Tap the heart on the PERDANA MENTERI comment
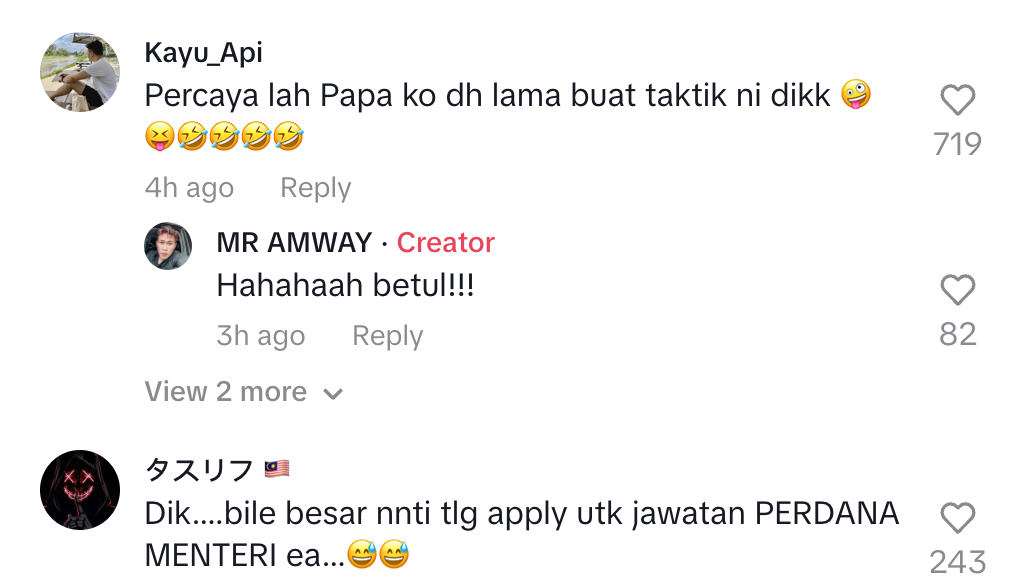The width and height of the screenshot is (1030, 584). pos(958,518)
